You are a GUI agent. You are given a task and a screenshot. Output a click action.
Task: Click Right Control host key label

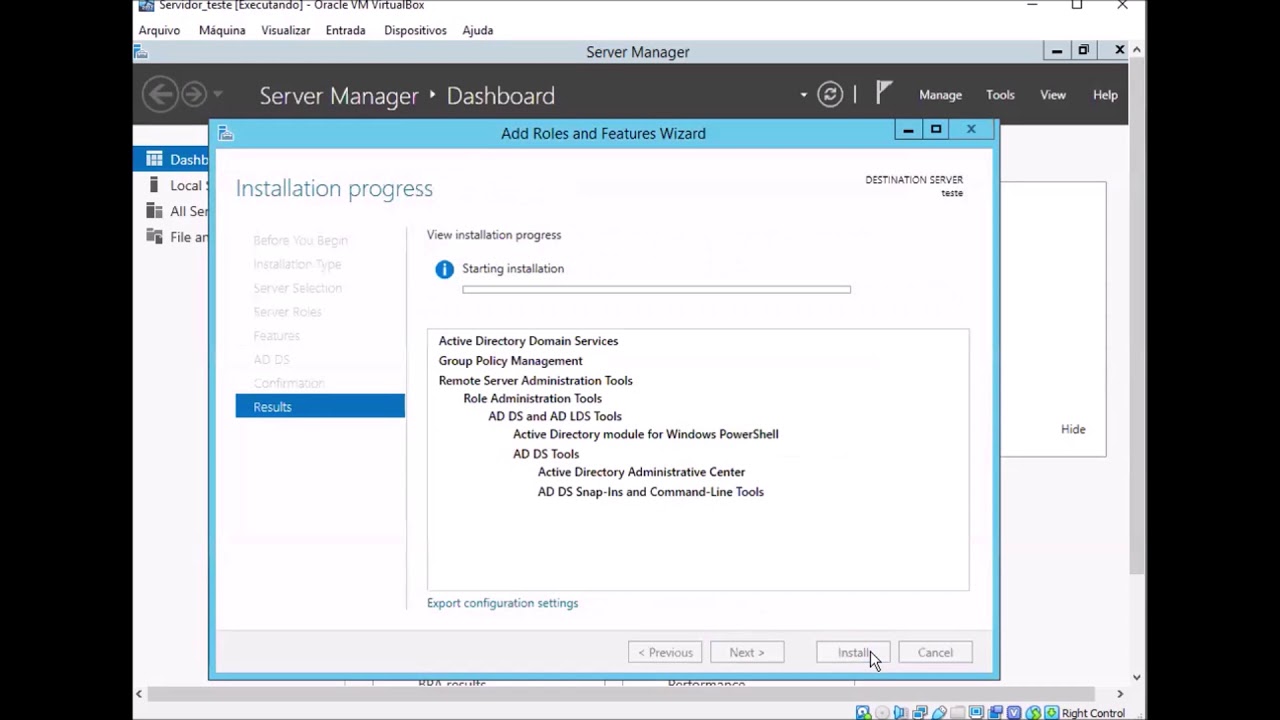pos(1093,713)
